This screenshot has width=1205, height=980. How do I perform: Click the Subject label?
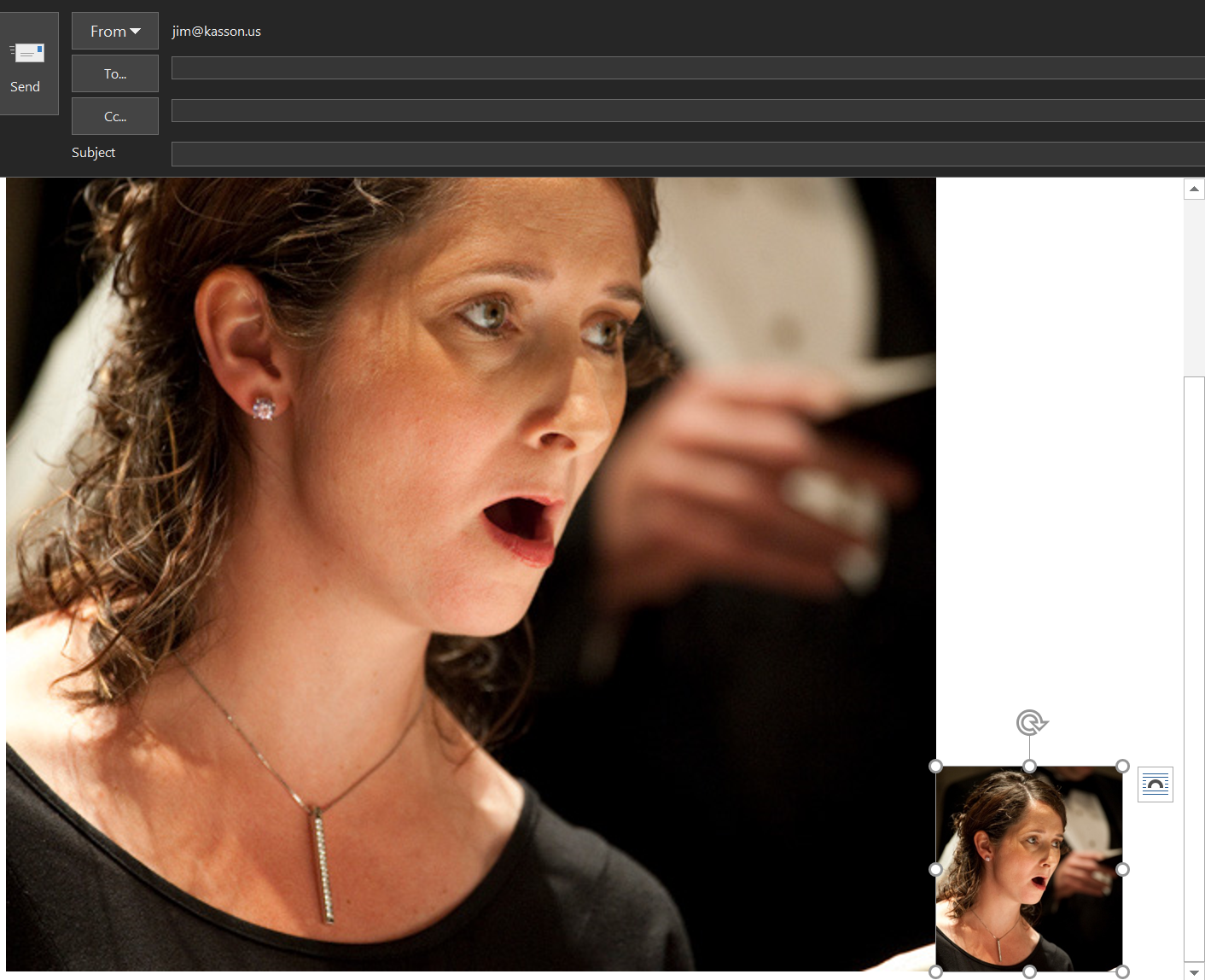point(93,153)
